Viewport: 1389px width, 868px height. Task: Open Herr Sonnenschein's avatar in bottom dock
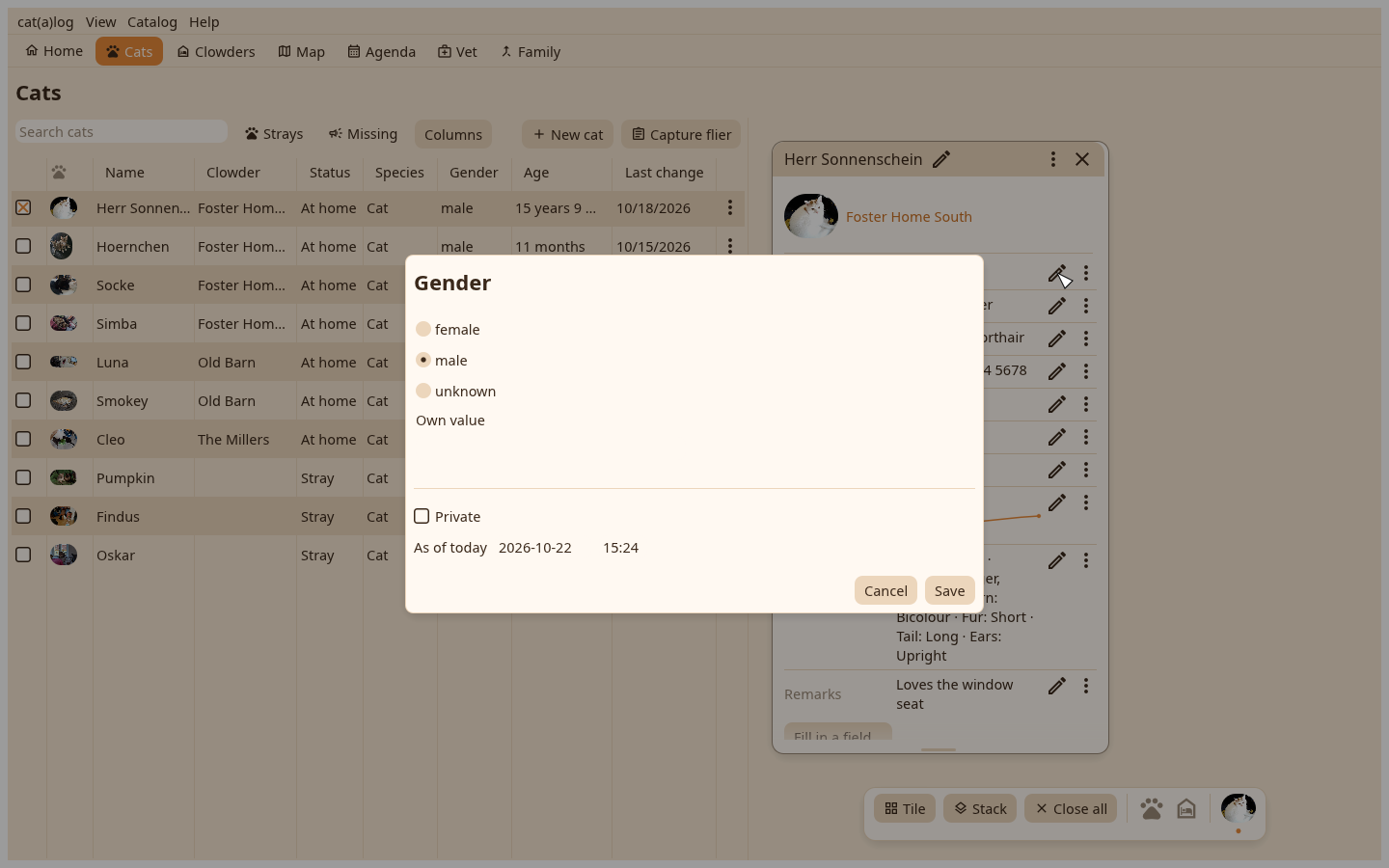[1239, 808]
